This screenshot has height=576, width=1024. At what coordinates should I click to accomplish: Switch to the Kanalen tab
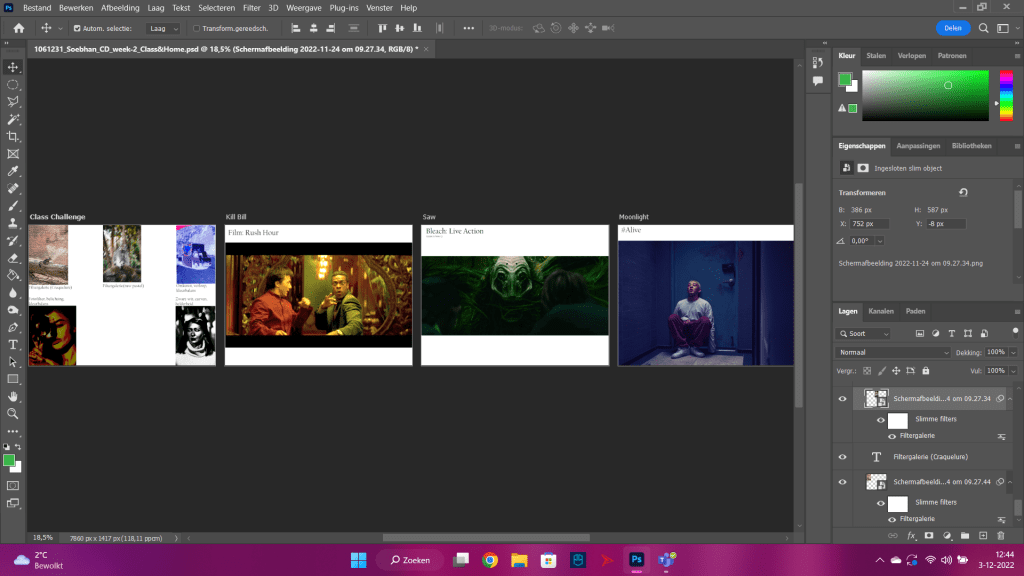(x=881, y=311)
